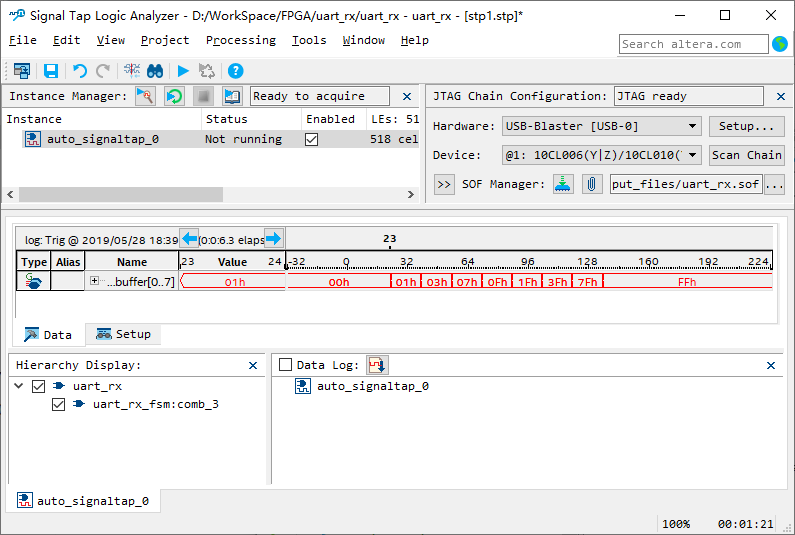Read data icon in Instance Manager

pos(232,96)
